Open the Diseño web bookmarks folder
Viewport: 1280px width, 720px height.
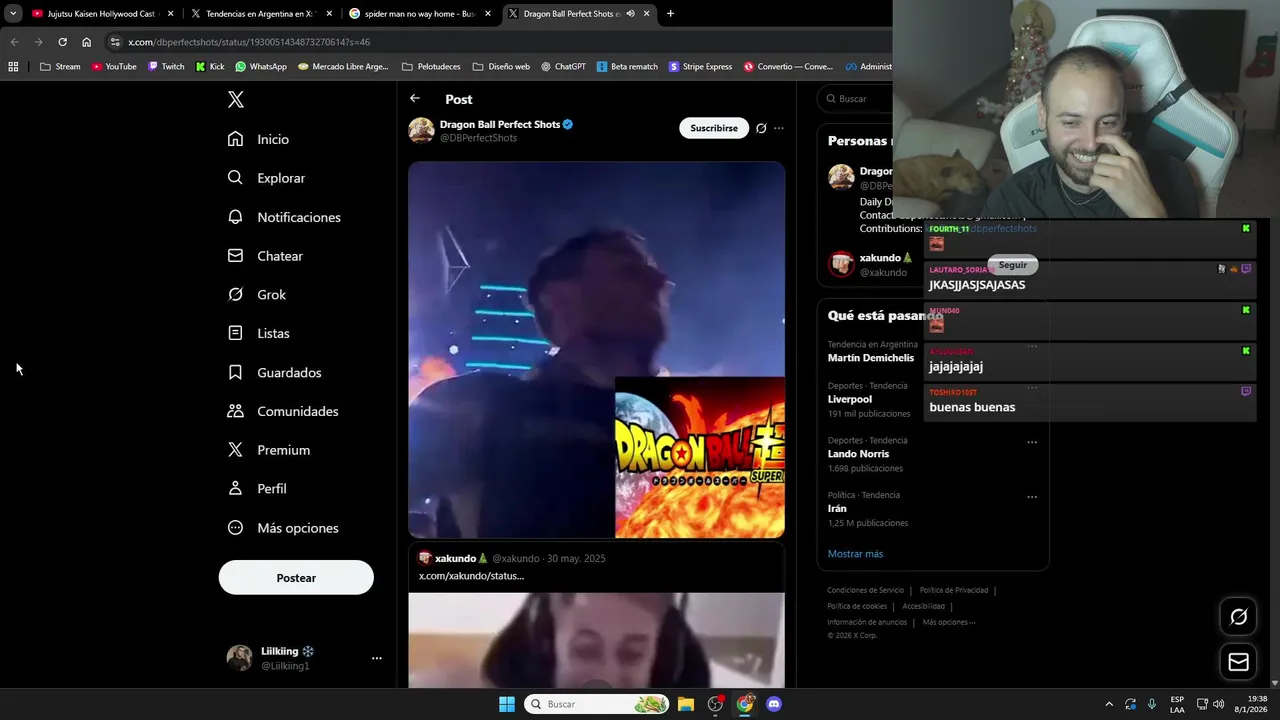501,67
